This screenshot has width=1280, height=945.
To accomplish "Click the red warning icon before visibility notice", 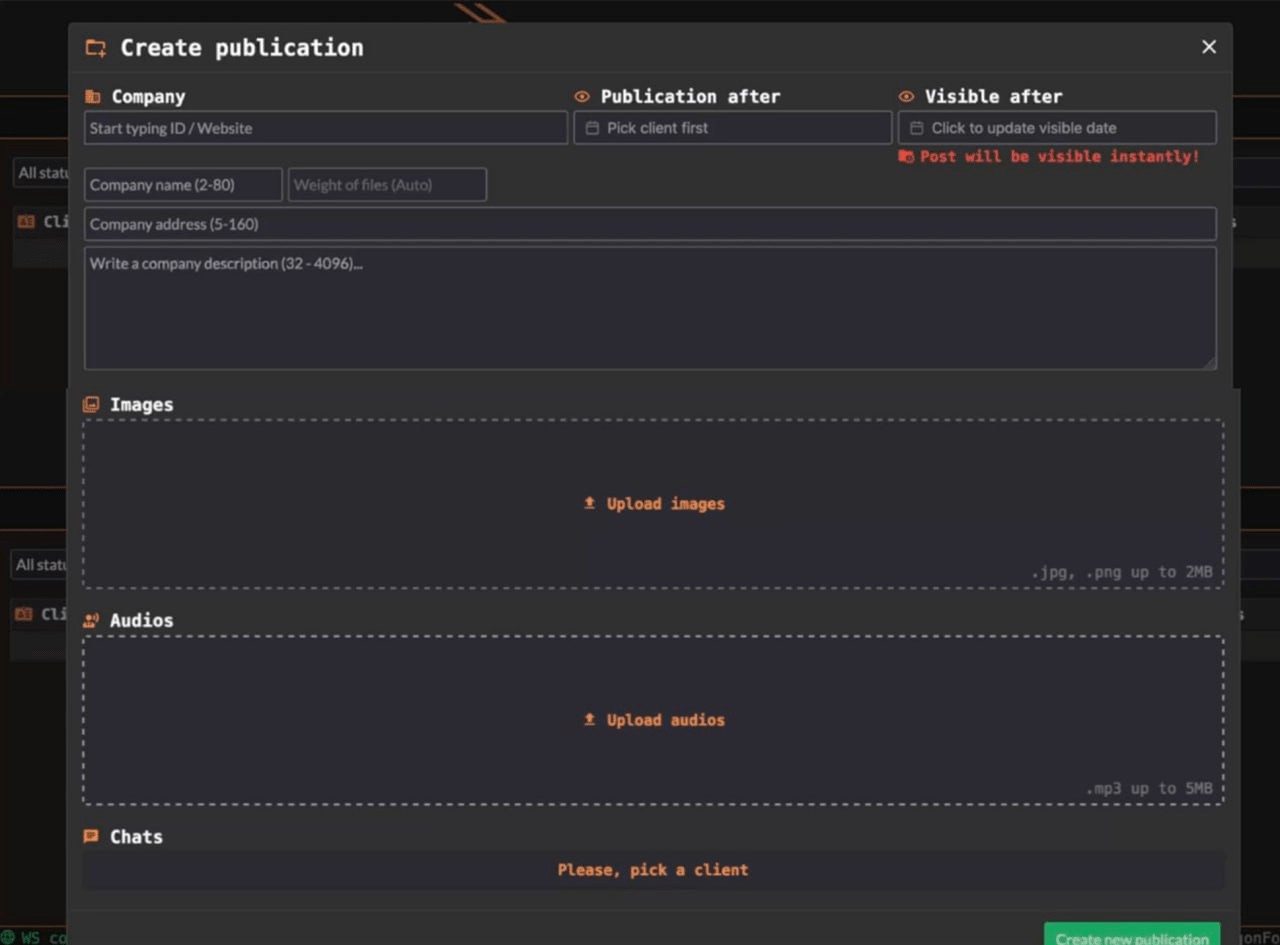I will (x=908, y=156).
